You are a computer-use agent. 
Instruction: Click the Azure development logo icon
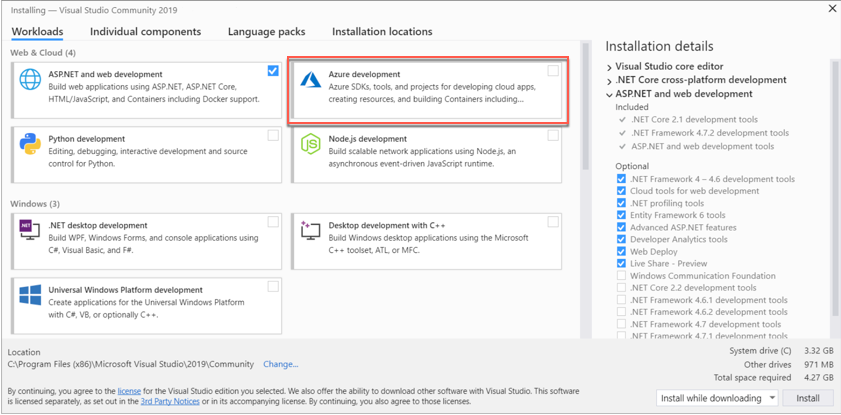pos(310,79)
